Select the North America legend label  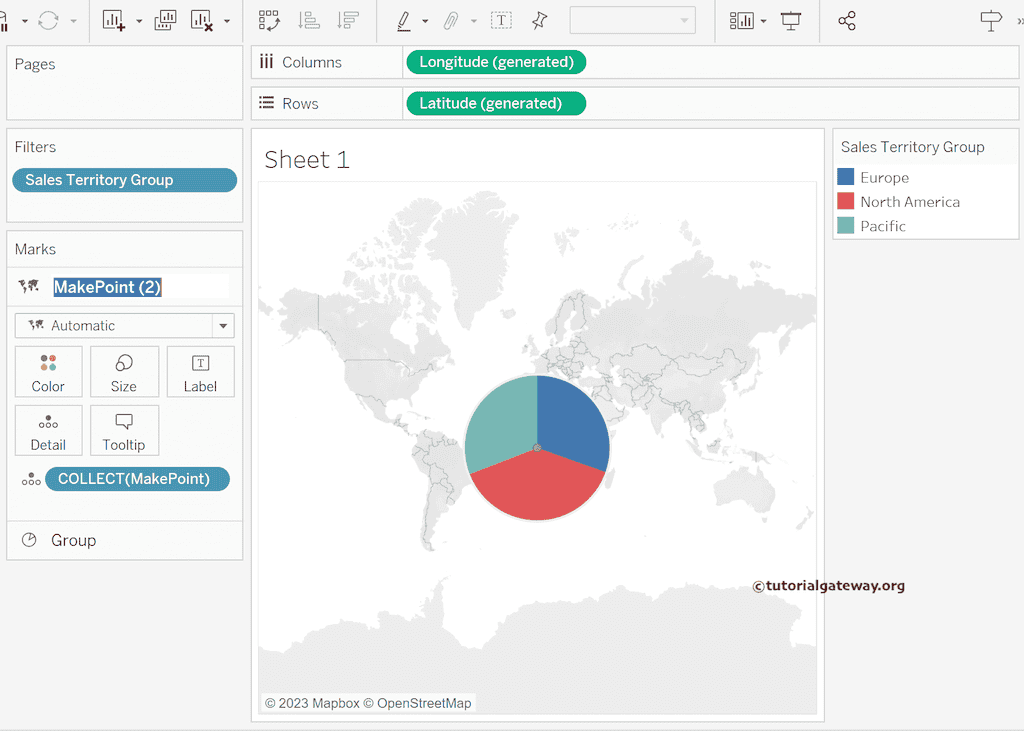910,202
